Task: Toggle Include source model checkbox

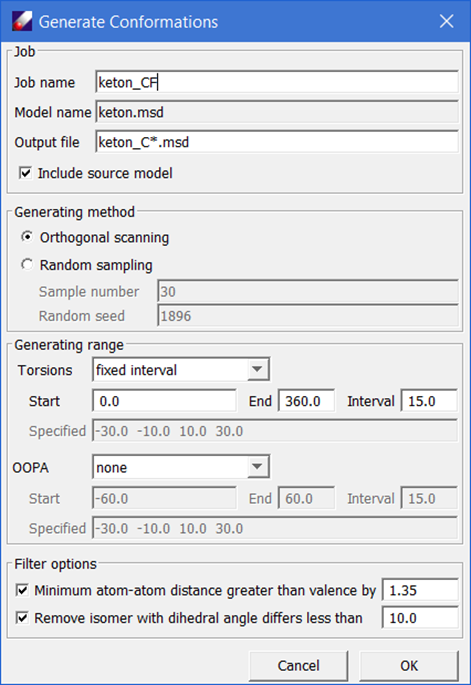Action: point(25,173)
